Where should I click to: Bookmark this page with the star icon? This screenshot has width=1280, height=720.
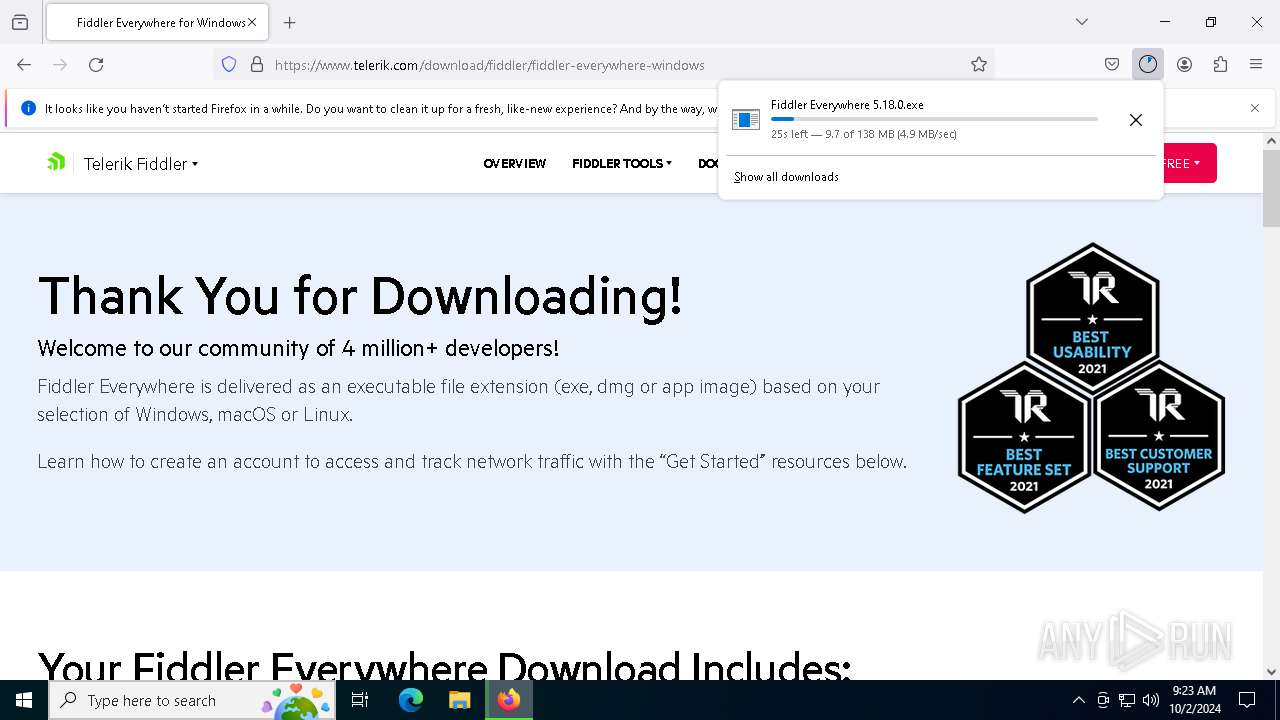[x=979, y=65]
